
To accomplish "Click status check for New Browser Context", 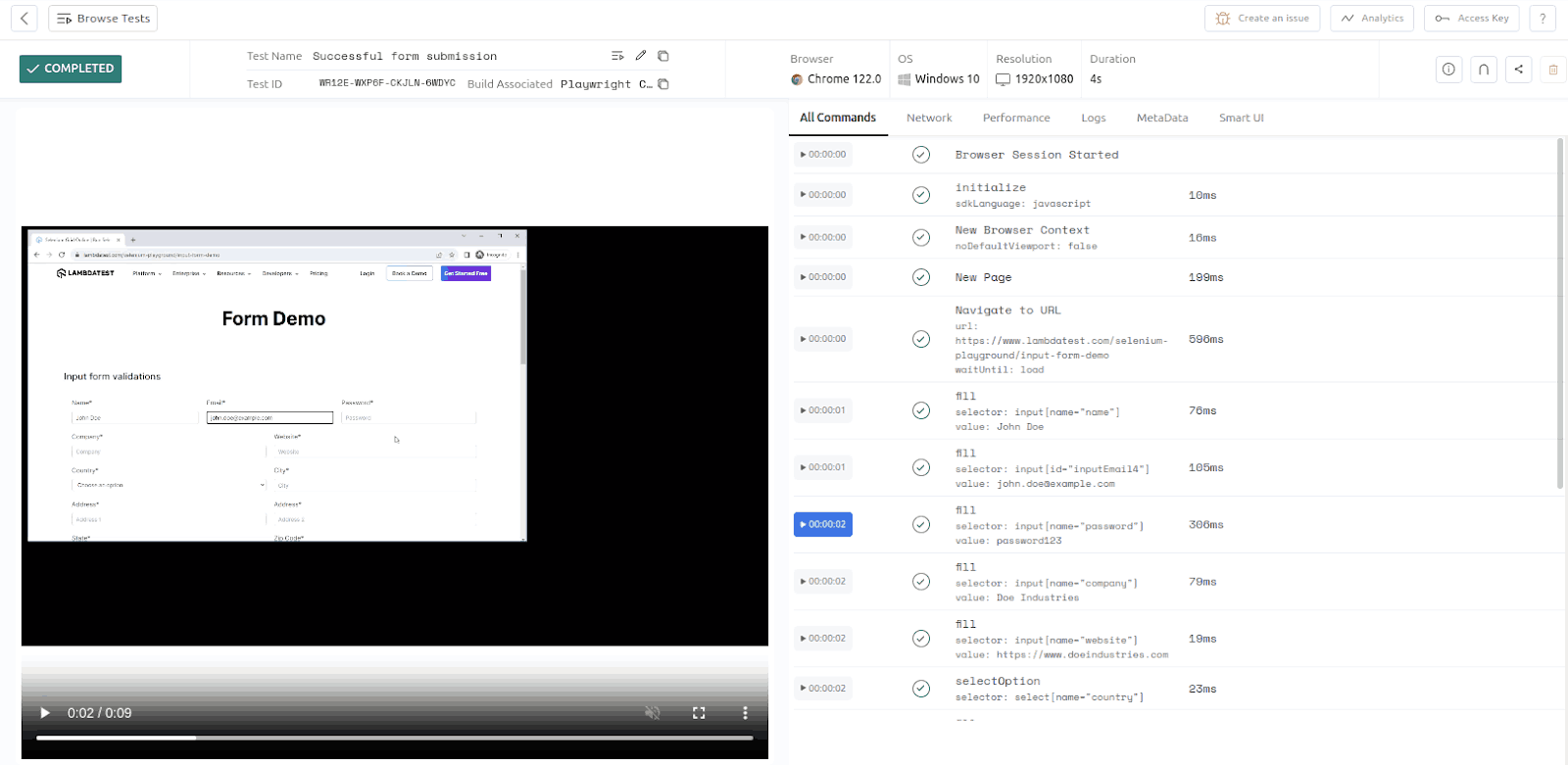I will [921, 237].
